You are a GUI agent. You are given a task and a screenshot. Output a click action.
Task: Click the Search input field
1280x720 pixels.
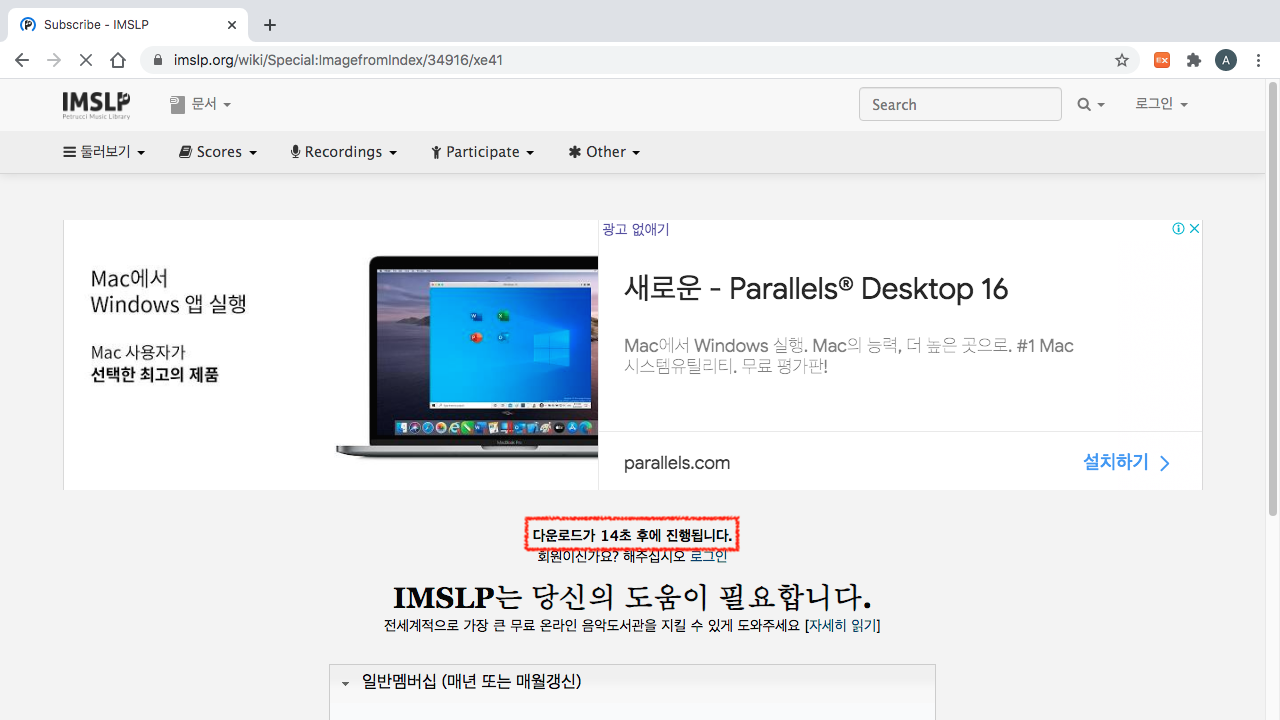pos(960,104)
